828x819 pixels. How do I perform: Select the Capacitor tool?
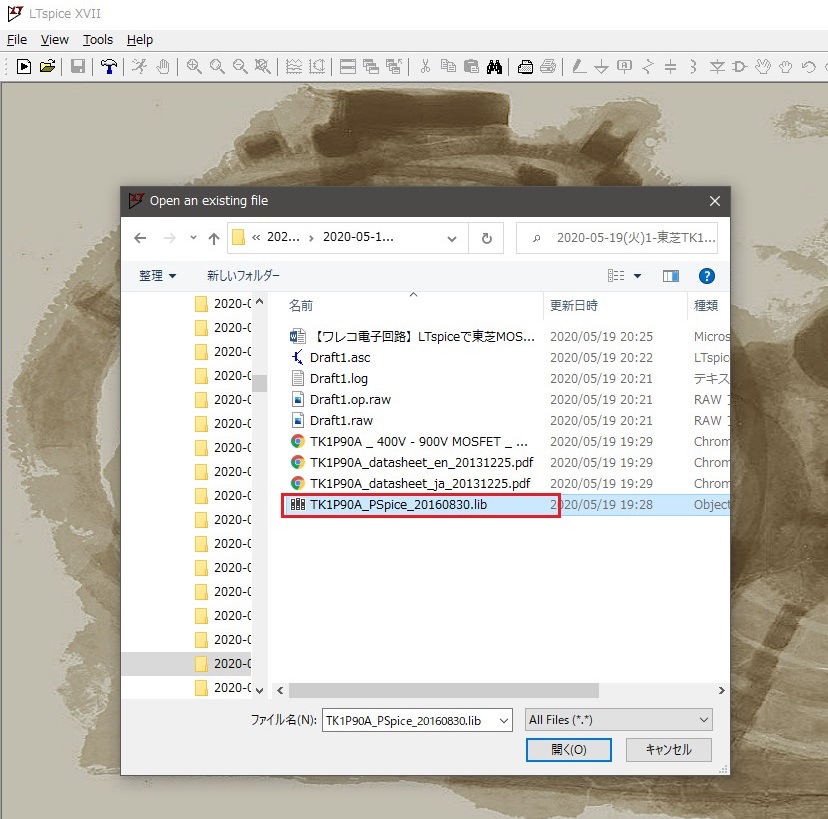(671, 67)
